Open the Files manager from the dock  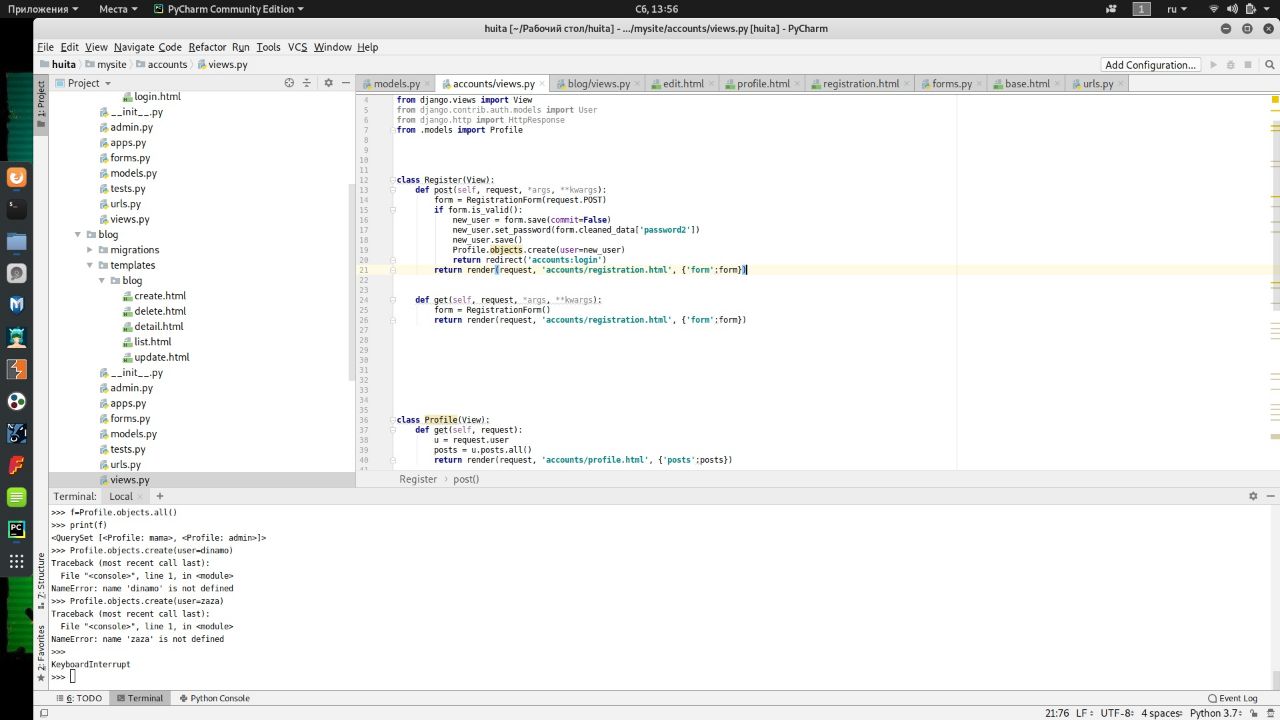[x=16, y=241]
